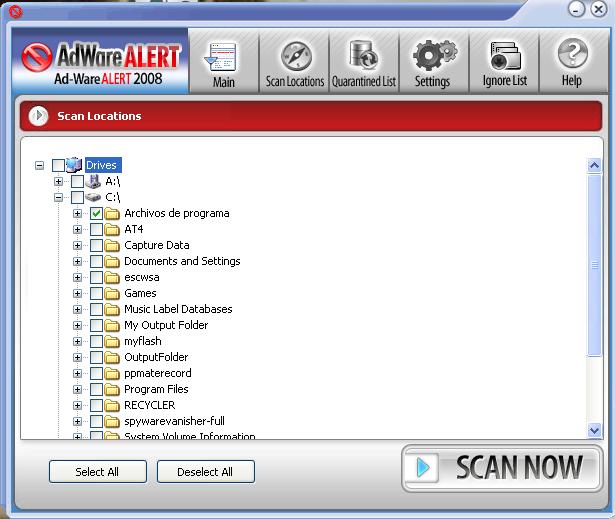The image size is (615, 519).
Task: Expand the Music Label Databases folder
Action: [x=78, y=310]
